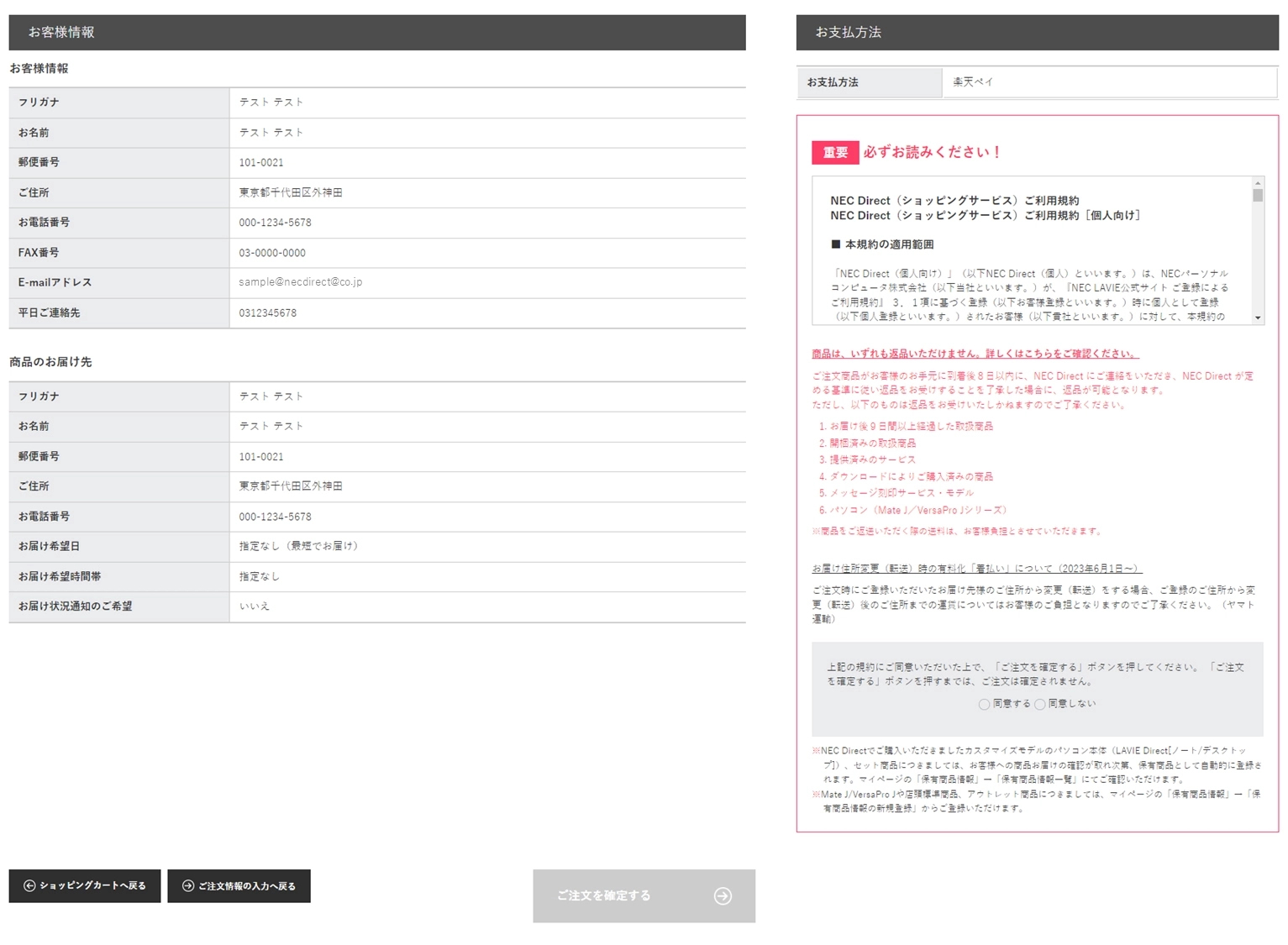Click the E-mailアドレス row label
The image size is (1288, 945).
click(55, 282)
